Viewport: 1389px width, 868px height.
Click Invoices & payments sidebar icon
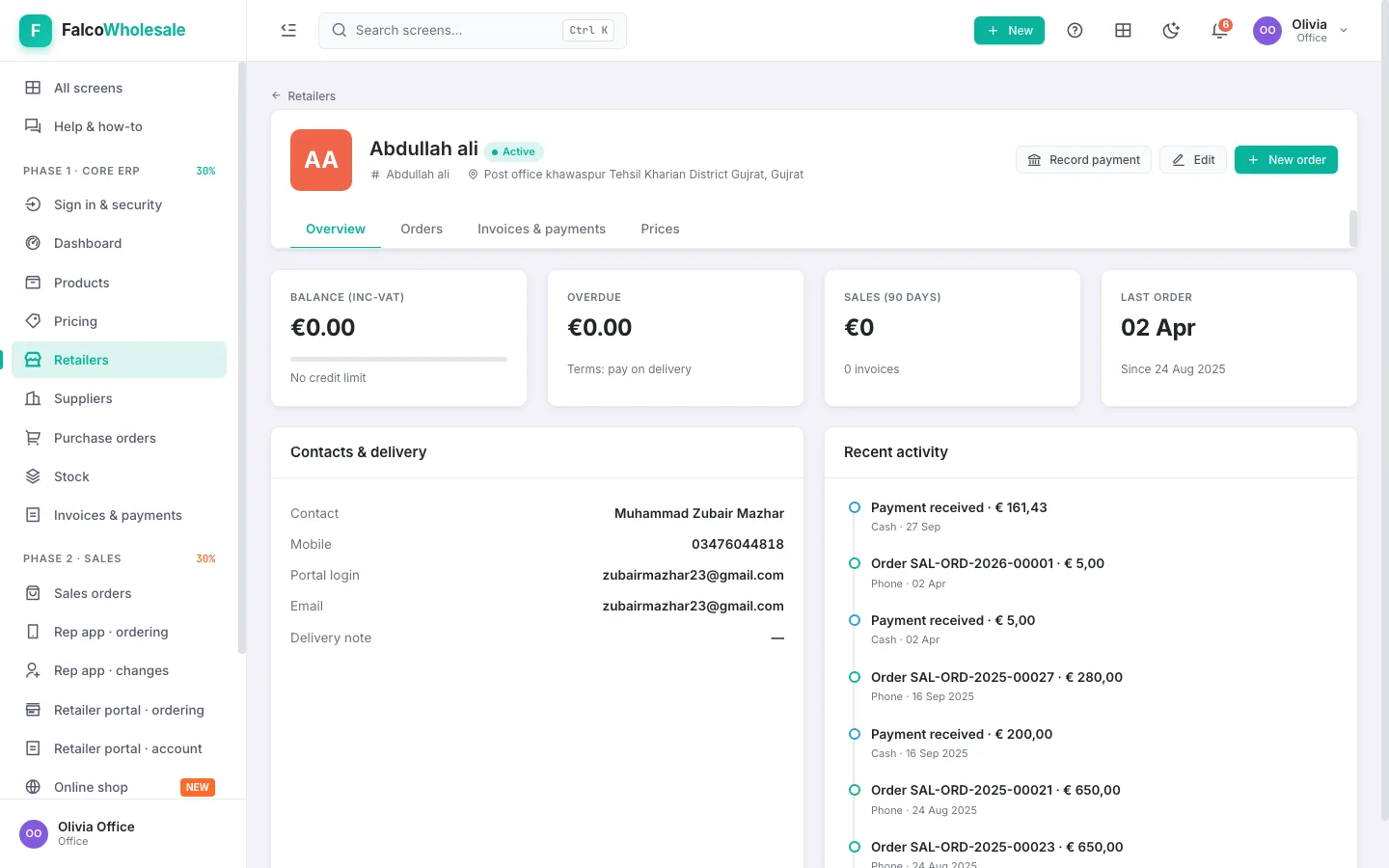point(33,515)
